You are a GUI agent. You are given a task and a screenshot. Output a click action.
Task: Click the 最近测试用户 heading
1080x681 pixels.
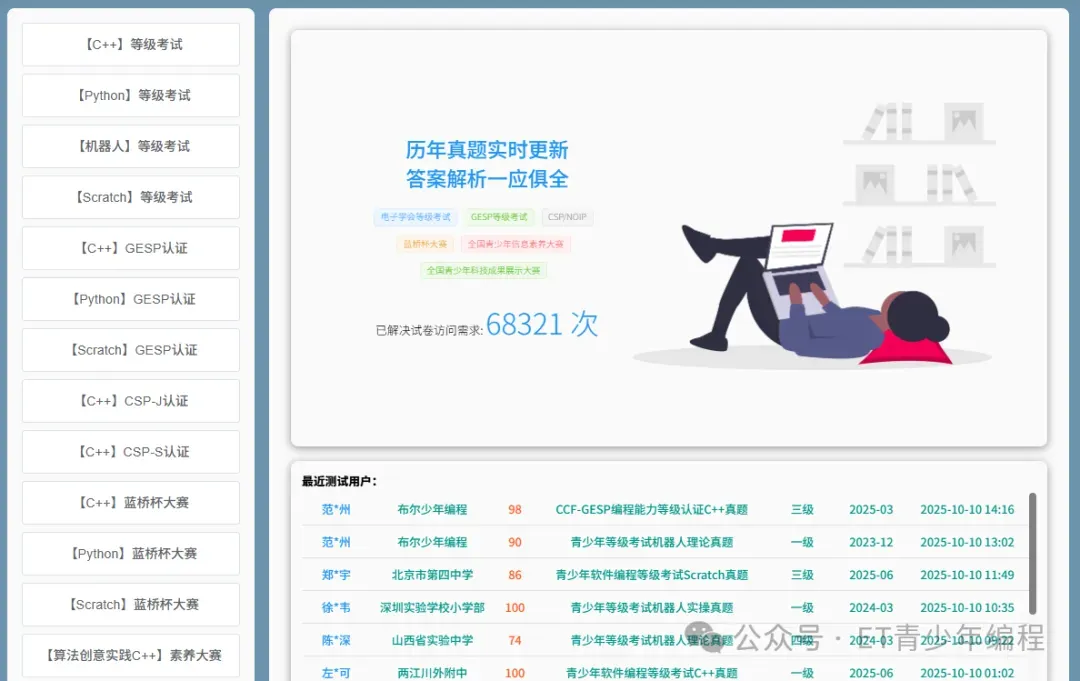[x=339, y=481]
